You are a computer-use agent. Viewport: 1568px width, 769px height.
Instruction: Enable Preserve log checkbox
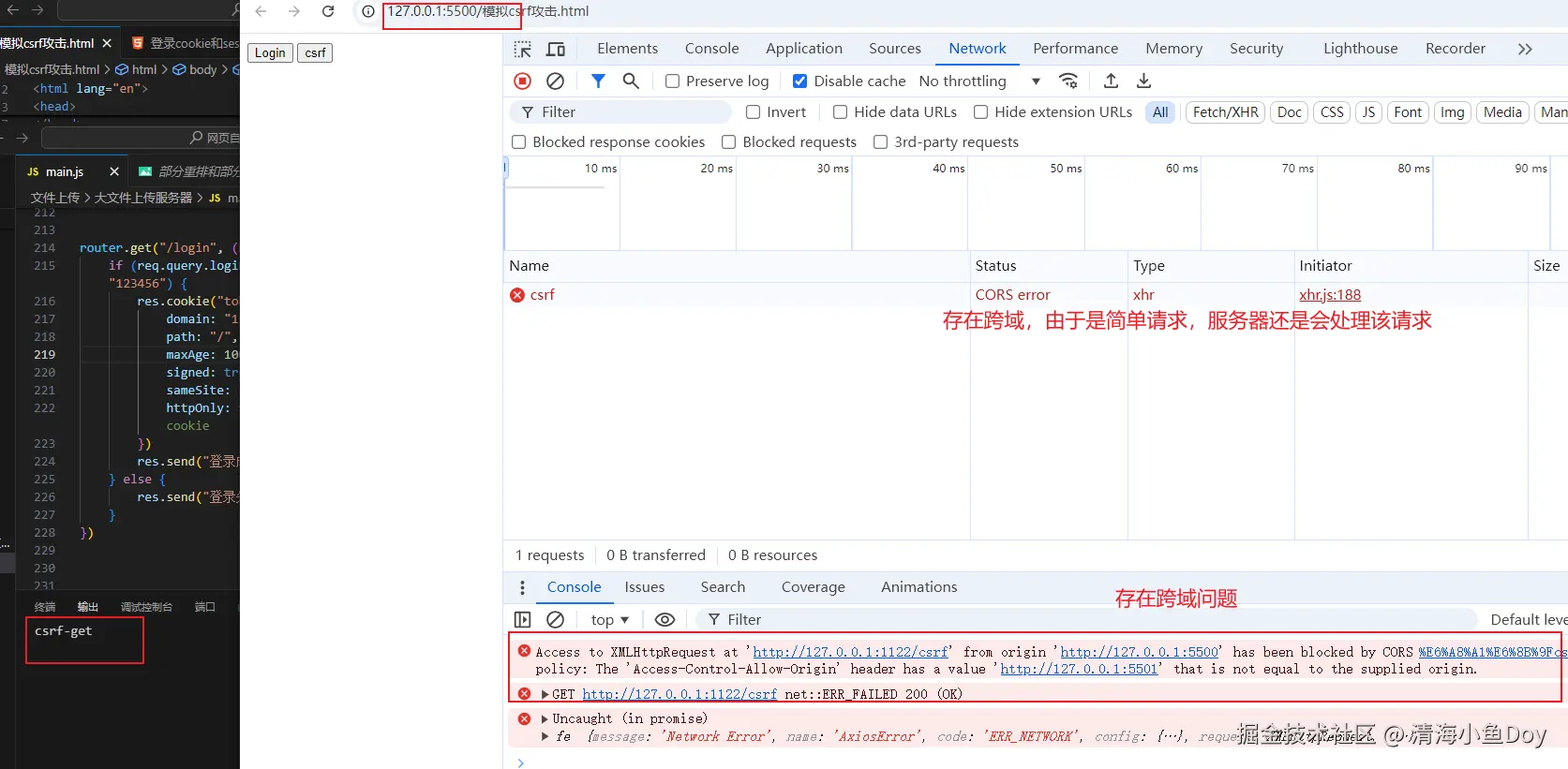click(672, 81)
